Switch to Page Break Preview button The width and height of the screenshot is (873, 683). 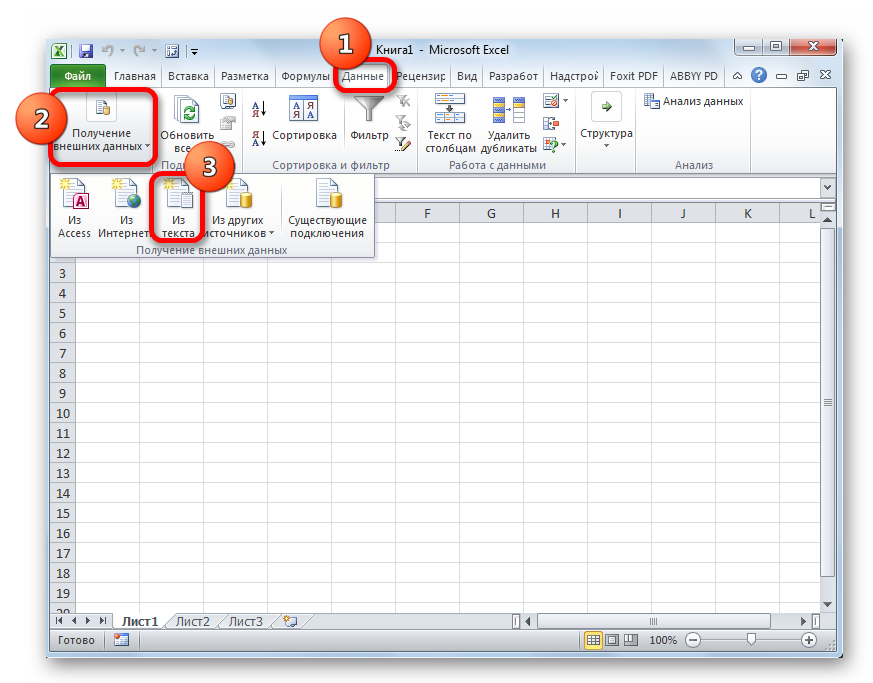tap(630, 640)
